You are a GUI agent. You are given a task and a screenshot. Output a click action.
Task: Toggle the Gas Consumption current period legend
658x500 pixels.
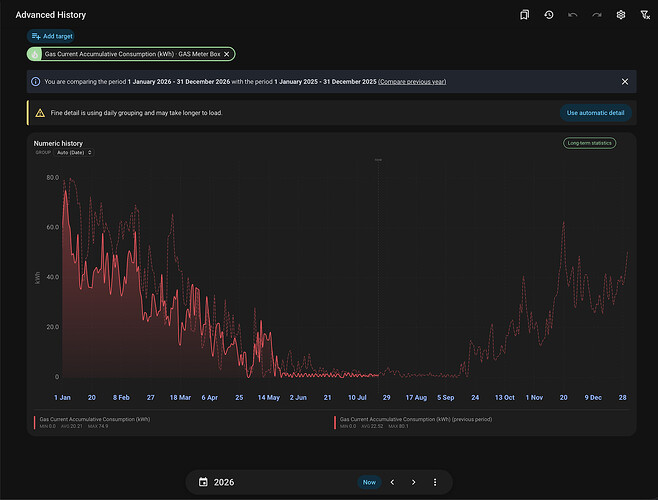coord(92,422)
